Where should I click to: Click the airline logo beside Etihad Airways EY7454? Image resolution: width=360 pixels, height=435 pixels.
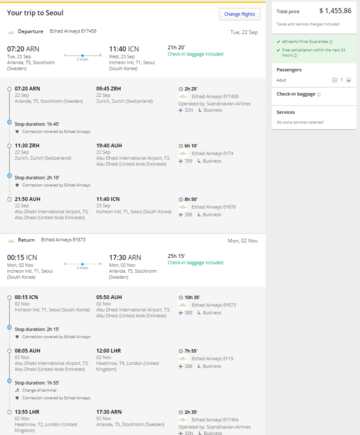click(183, 420)
